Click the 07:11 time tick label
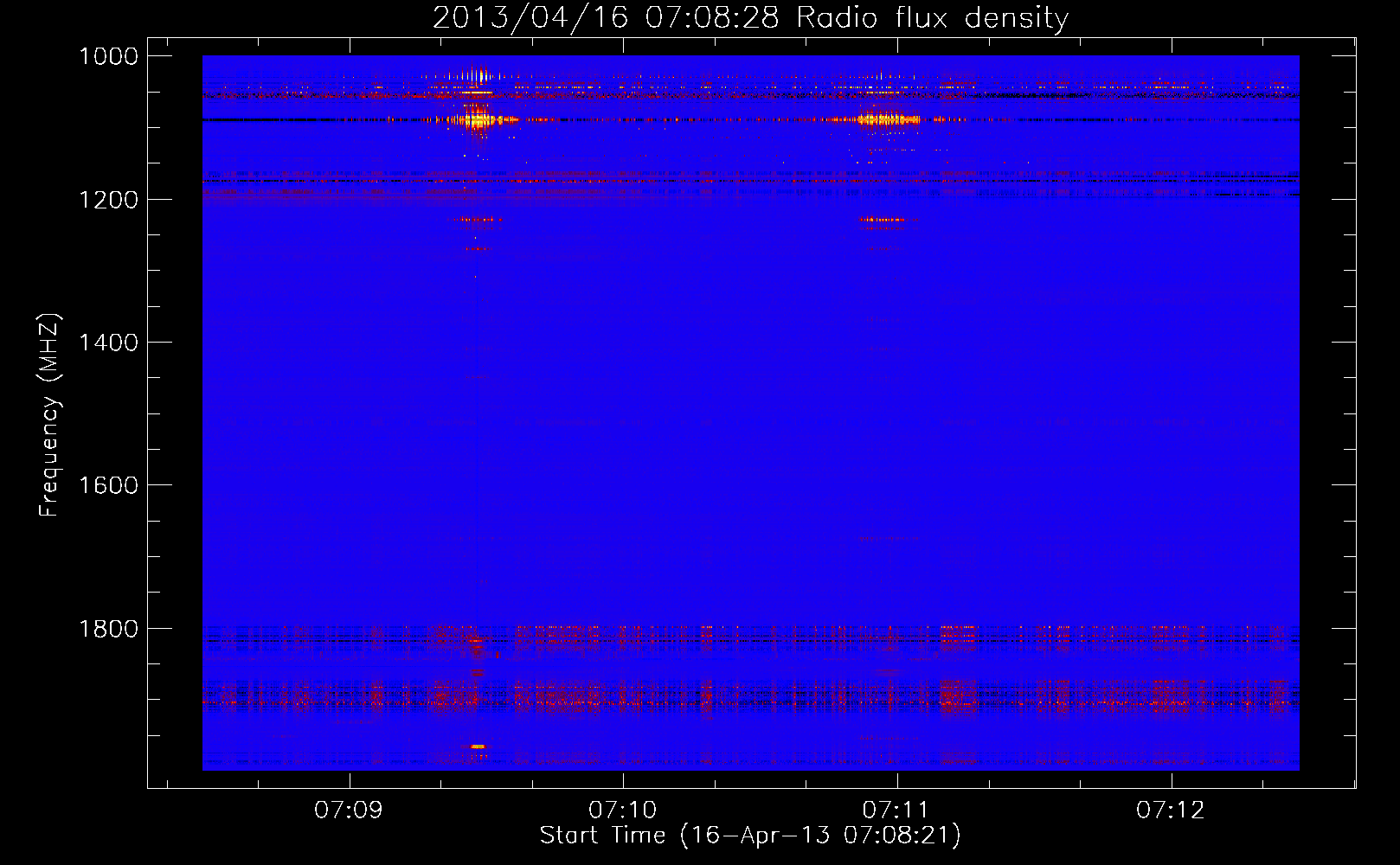 (896, 811)
